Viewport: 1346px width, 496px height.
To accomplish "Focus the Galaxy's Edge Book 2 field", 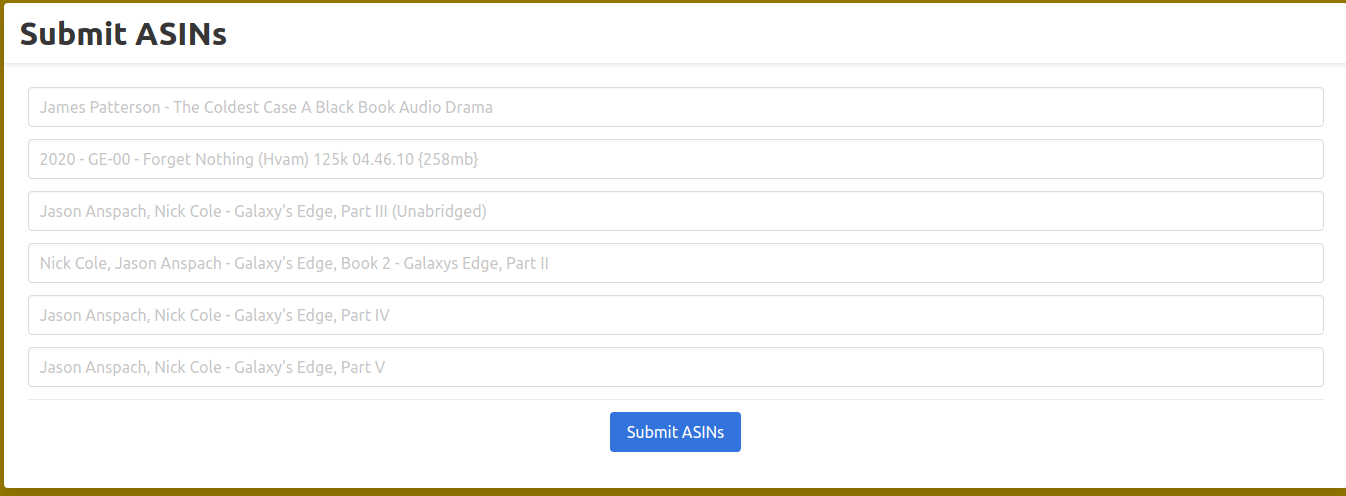I will coord(676,263).
